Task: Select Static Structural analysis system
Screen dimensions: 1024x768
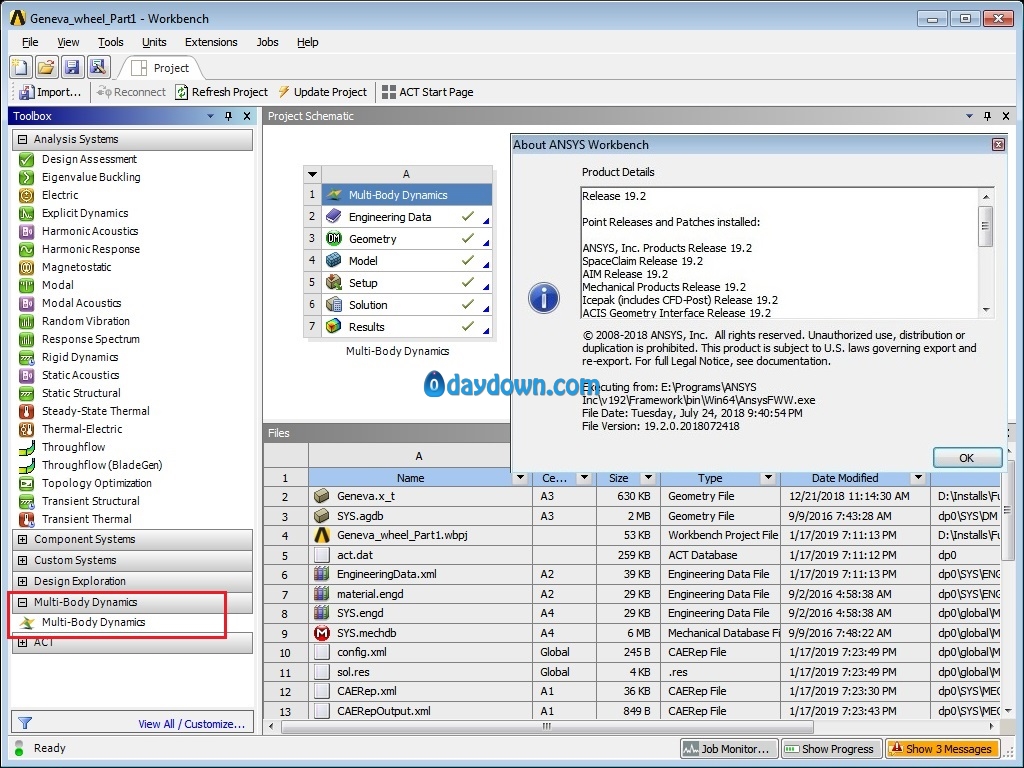Action: [81, 393]
